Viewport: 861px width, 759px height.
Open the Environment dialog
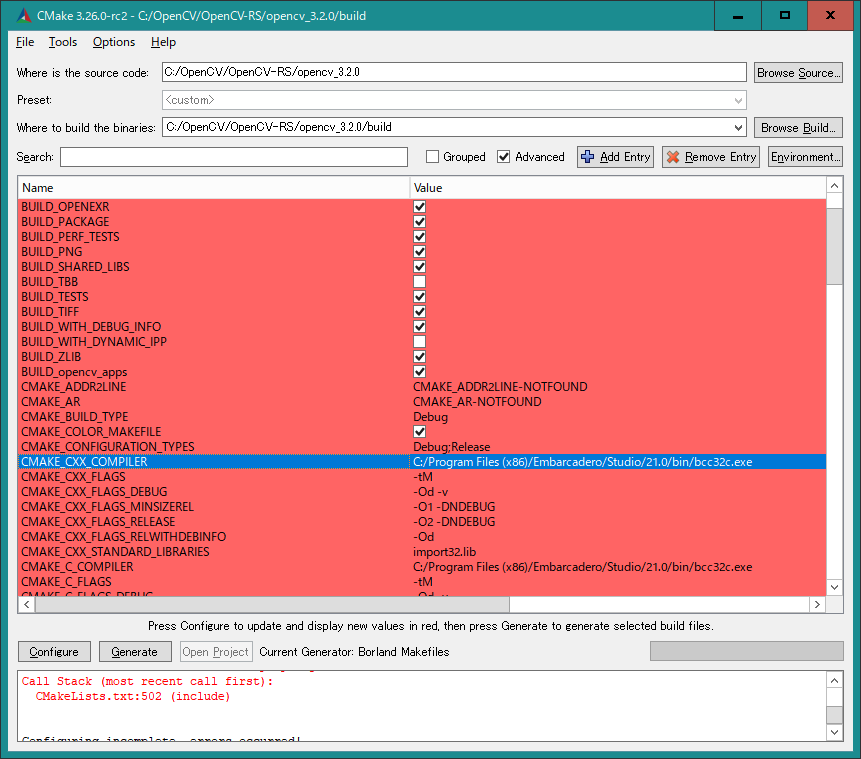804,157
